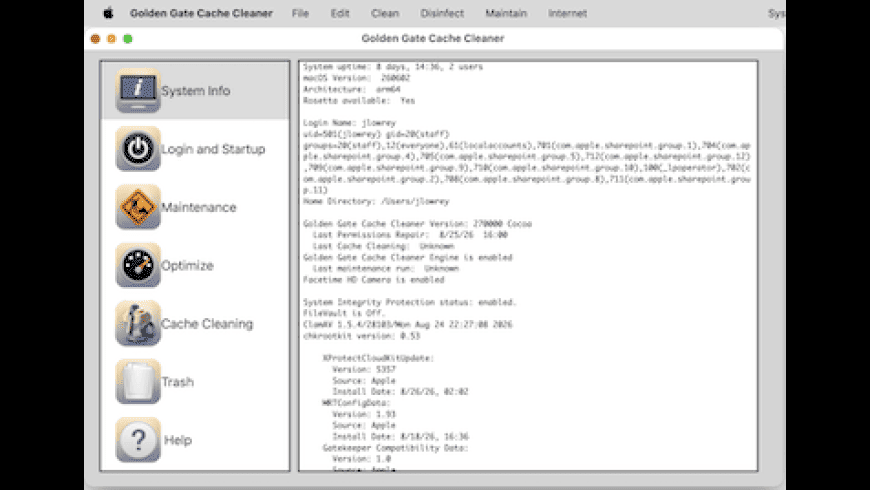
Task: Click the macOS Version line
Action: click(357, 78)
